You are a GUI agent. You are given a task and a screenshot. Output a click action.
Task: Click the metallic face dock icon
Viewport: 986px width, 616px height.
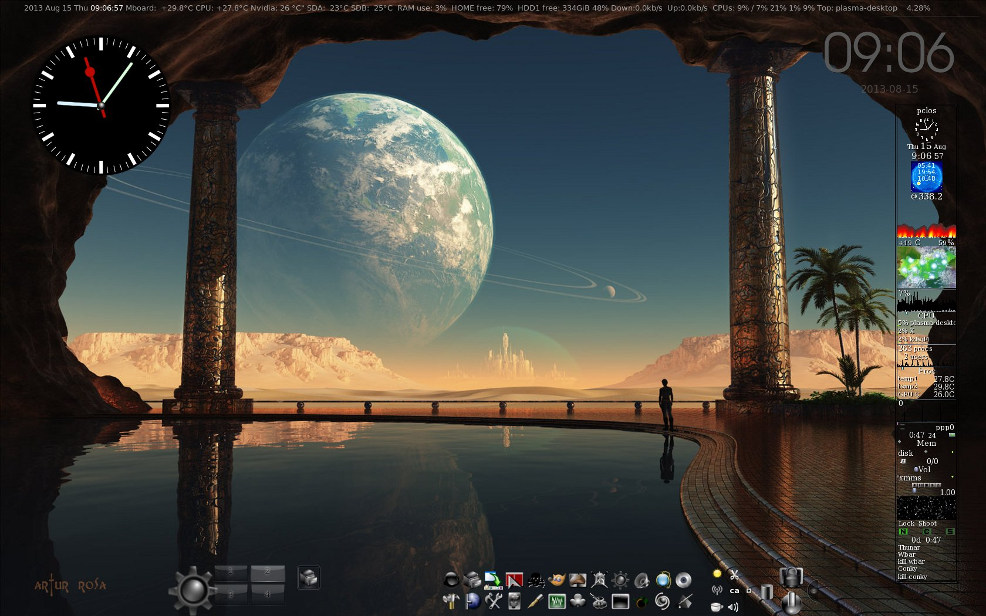514,601
